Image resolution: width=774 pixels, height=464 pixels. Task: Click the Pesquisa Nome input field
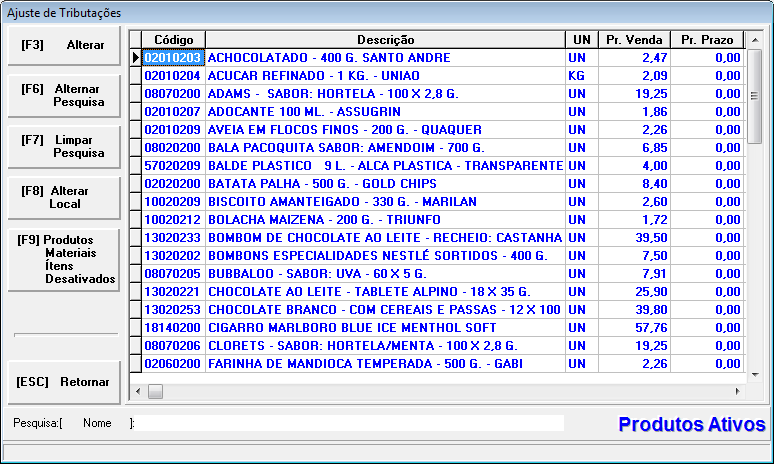[350, 423]
